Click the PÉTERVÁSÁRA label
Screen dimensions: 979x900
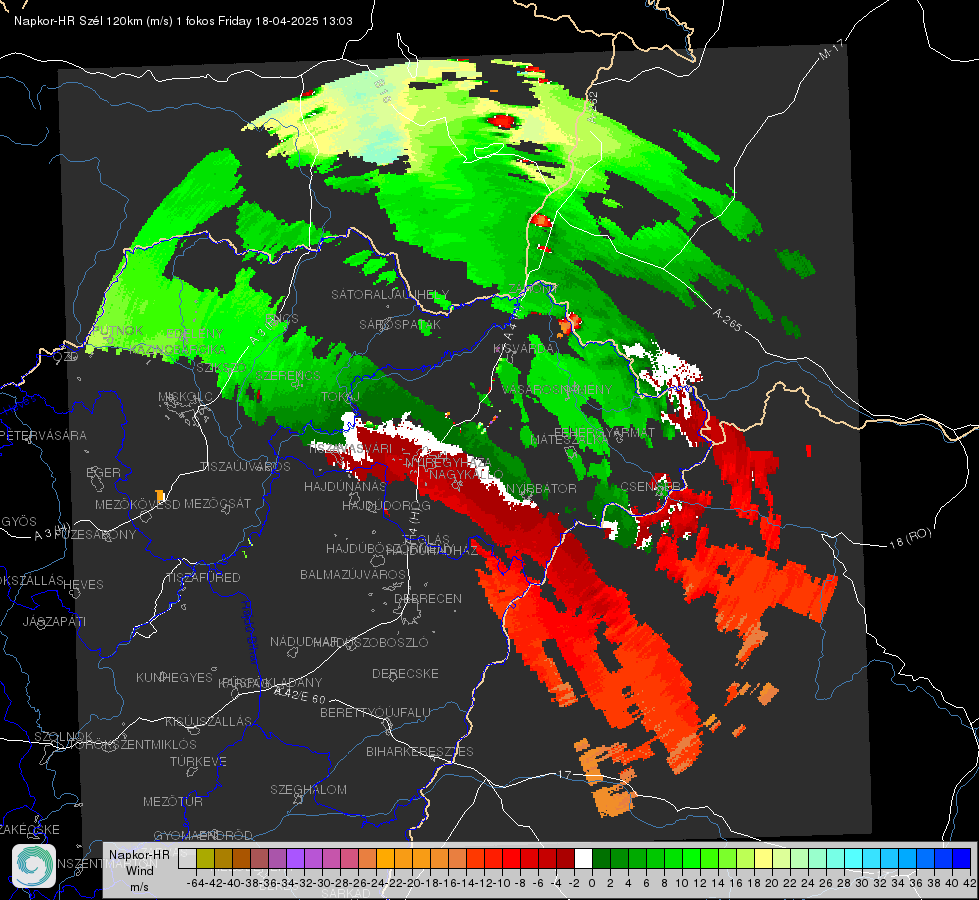click(x=44, y=435)
